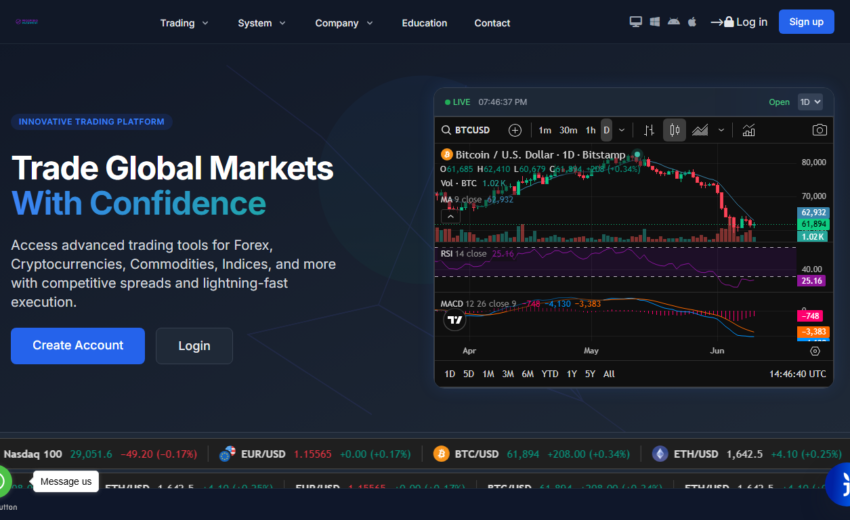The image size is (850, 520).
Task: Click the BTC/USD ticker entry
Action: 532,454
